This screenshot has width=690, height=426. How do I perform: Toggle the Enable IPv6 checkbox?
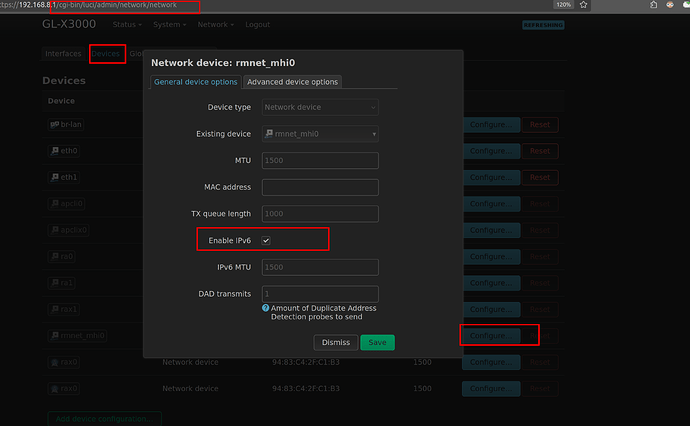coord(266,241)
